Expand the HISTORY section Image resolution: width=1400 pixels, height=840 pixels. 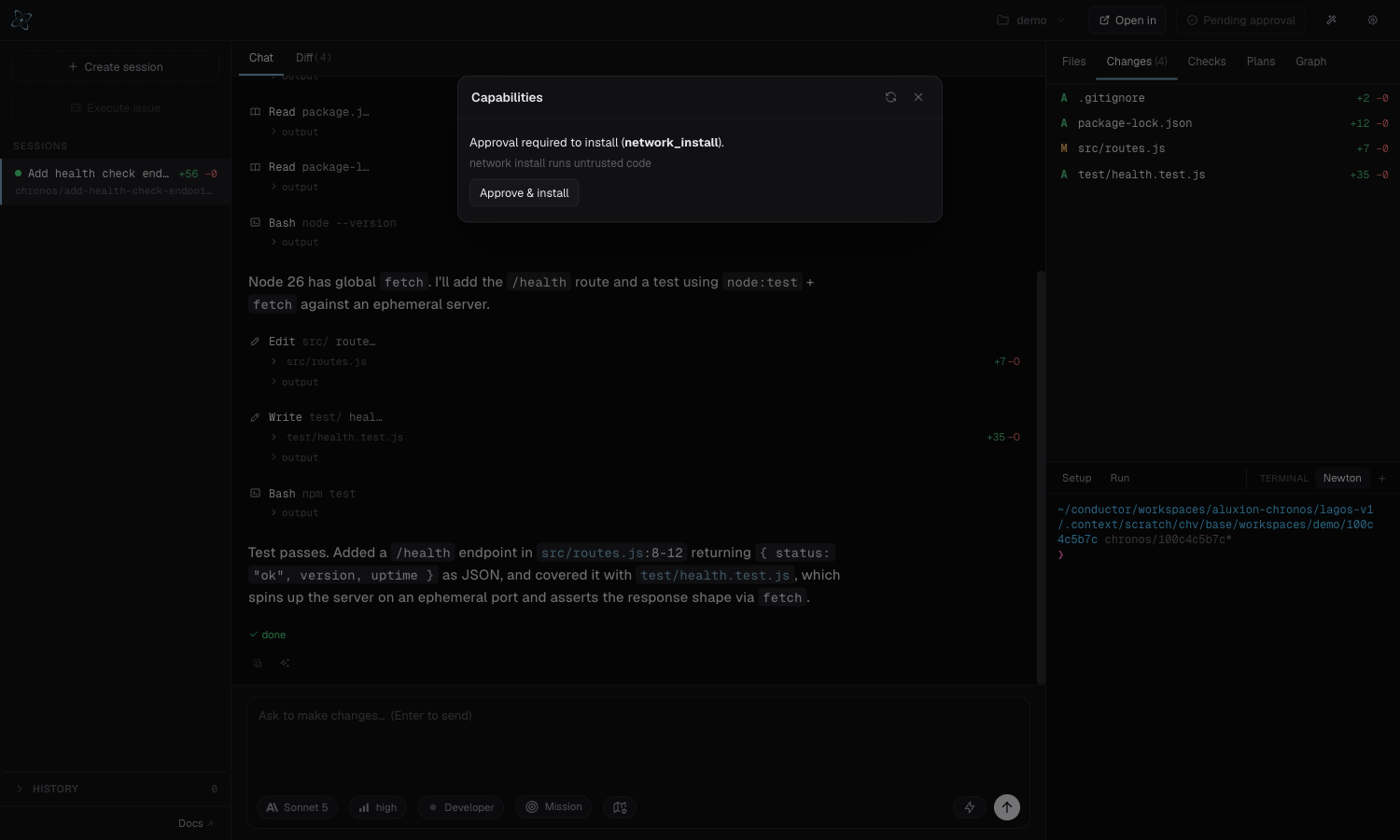tap(116, 789)
